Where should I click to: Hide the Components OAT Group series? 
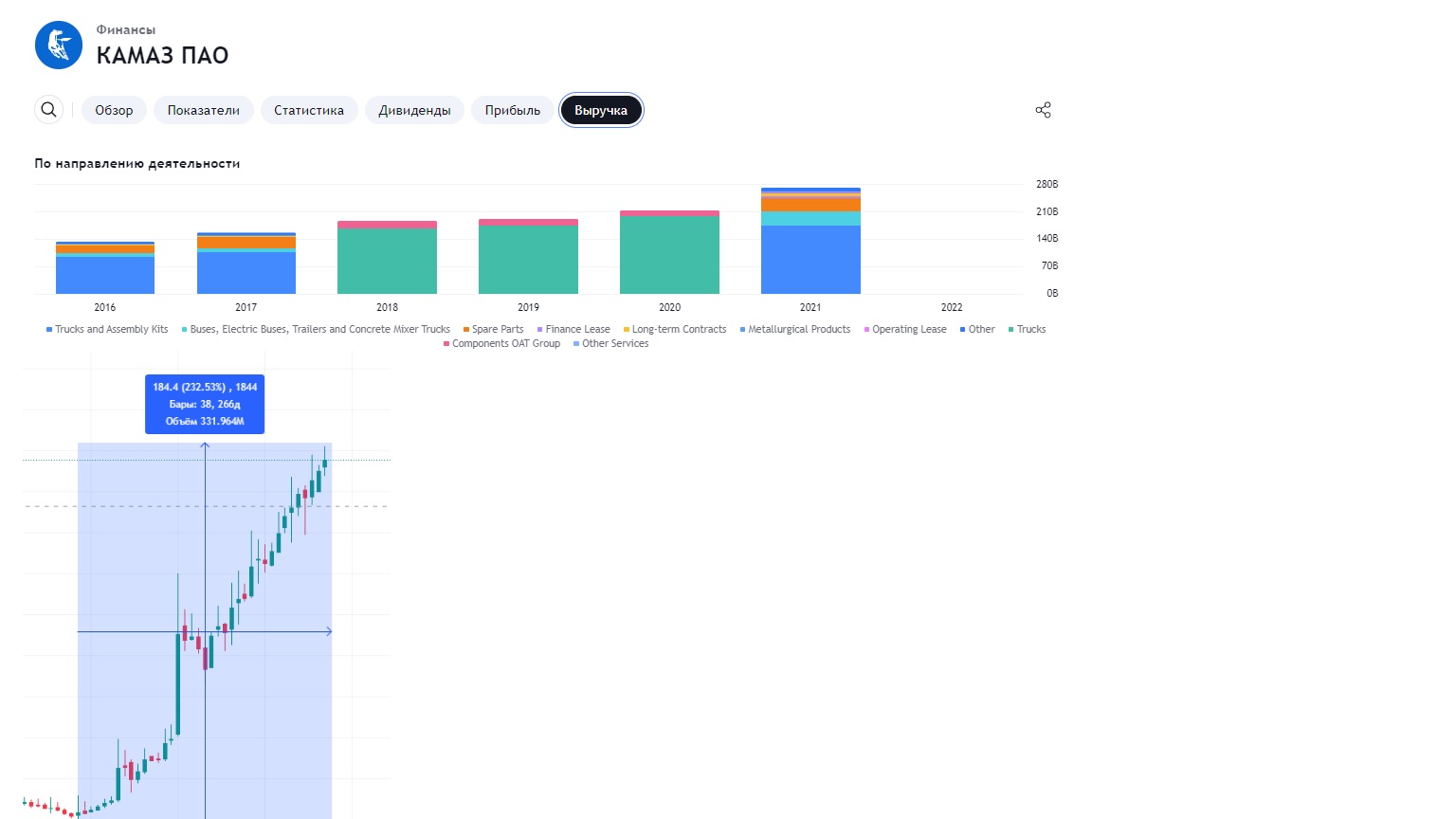point(501,343)
